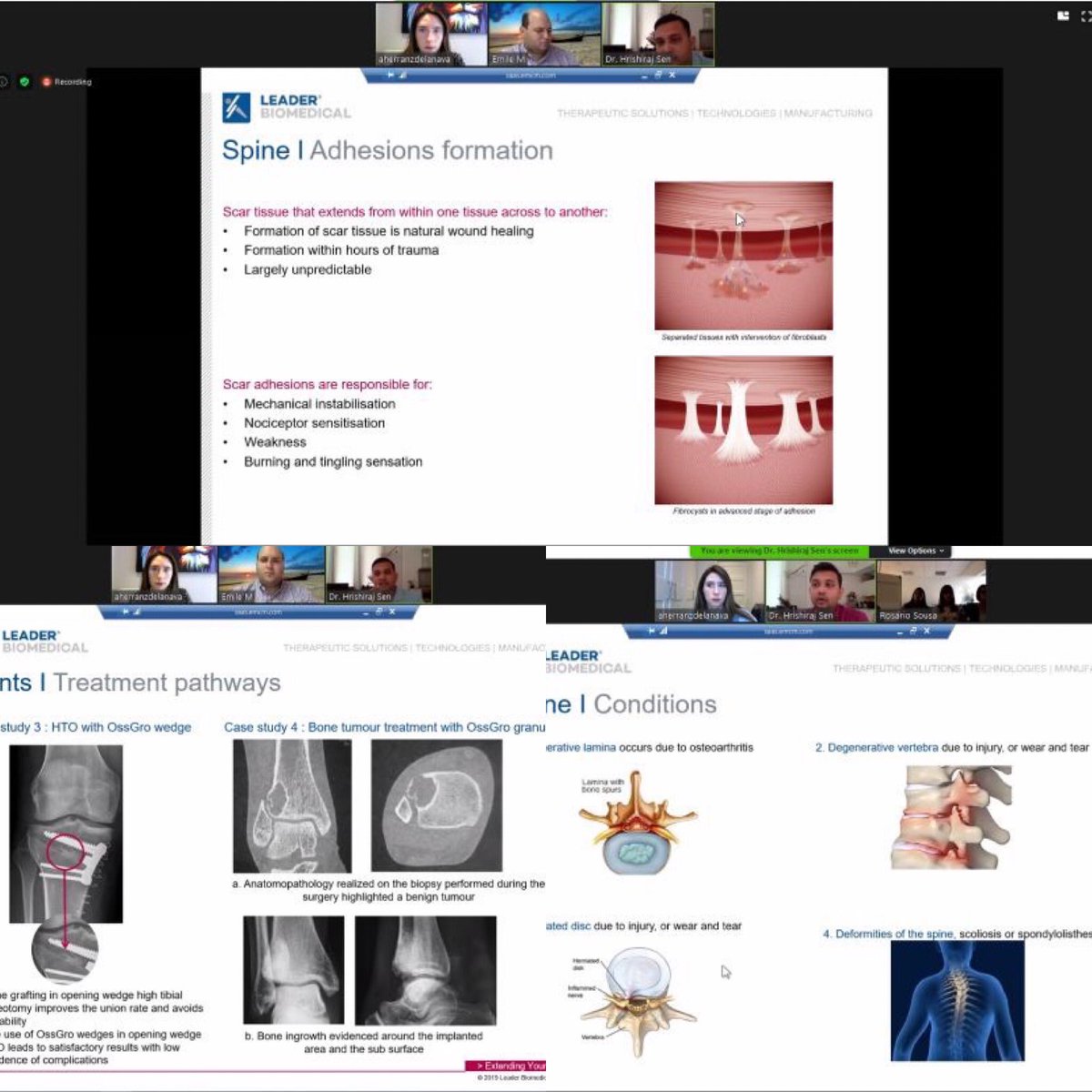Select Emile M's video in the top meeting
The image size is (1092, 1092).
[544, 34]
